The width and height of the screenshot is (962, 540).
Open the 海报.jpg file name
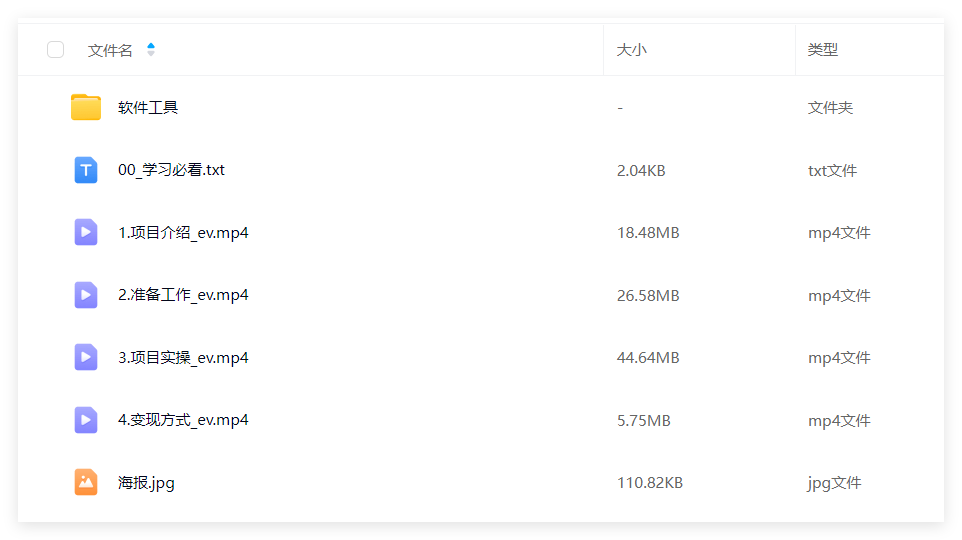point(146,484)
